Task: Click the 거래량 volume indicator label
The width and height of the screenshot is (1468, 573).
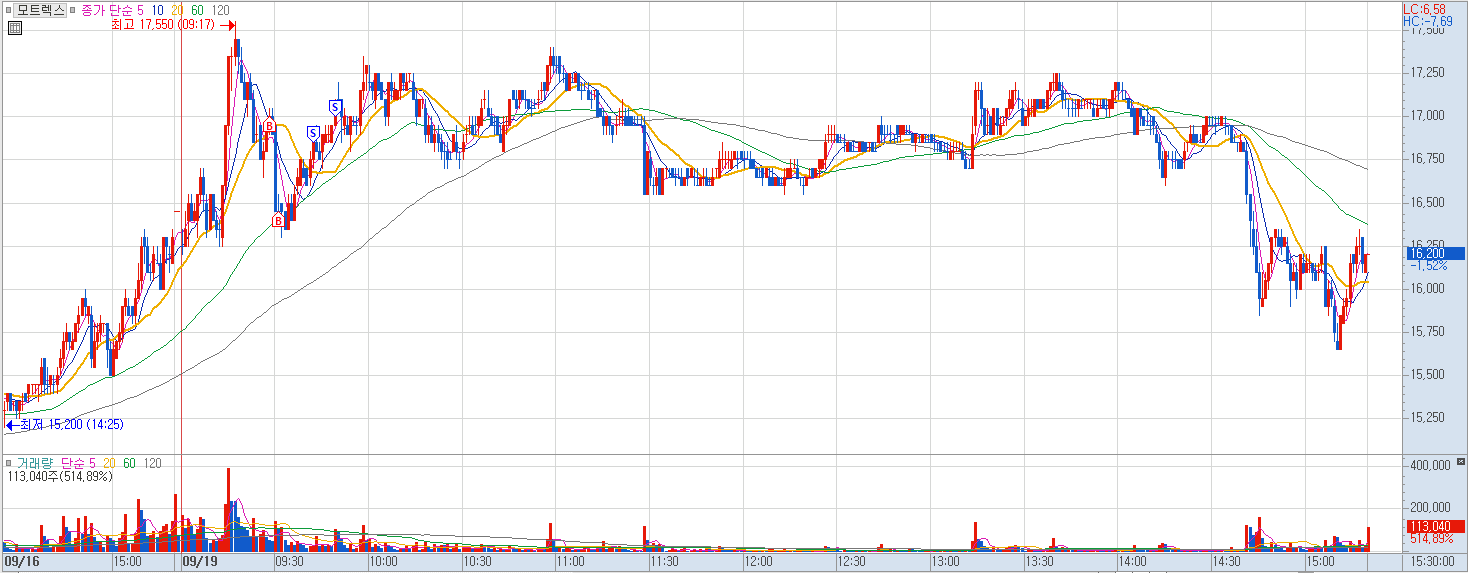Action: pyautogui.click(x=35, y=463)
